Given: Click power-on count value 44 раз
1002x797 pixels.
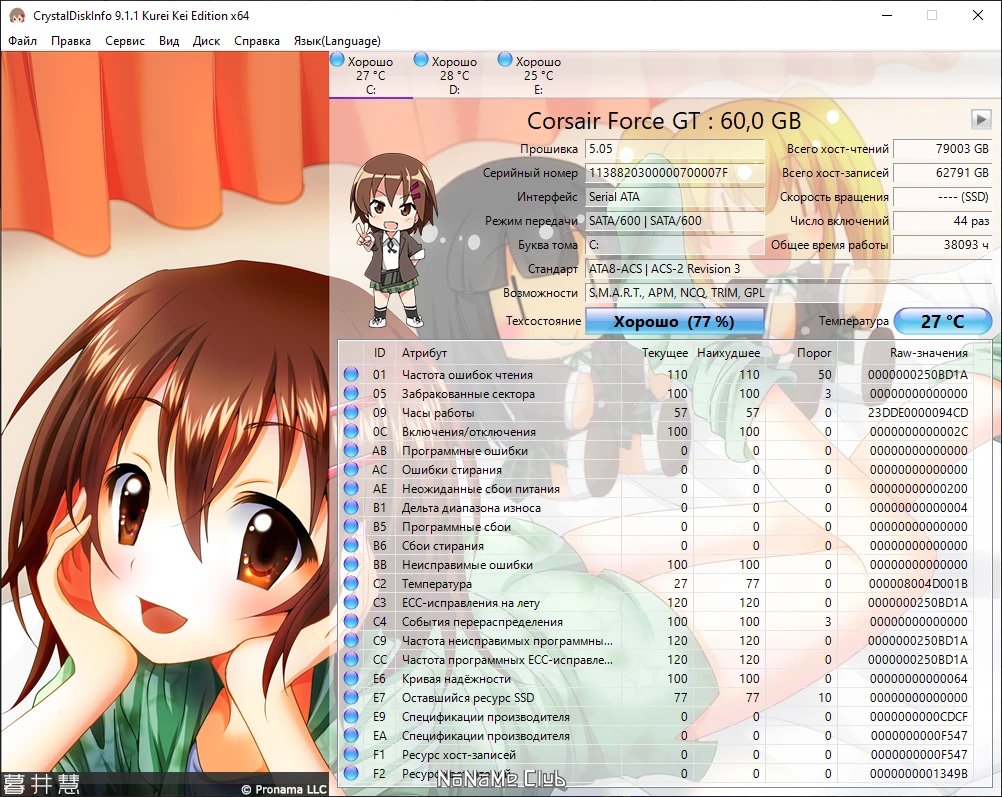Looking at the screenshot, I should click(942, 221).
